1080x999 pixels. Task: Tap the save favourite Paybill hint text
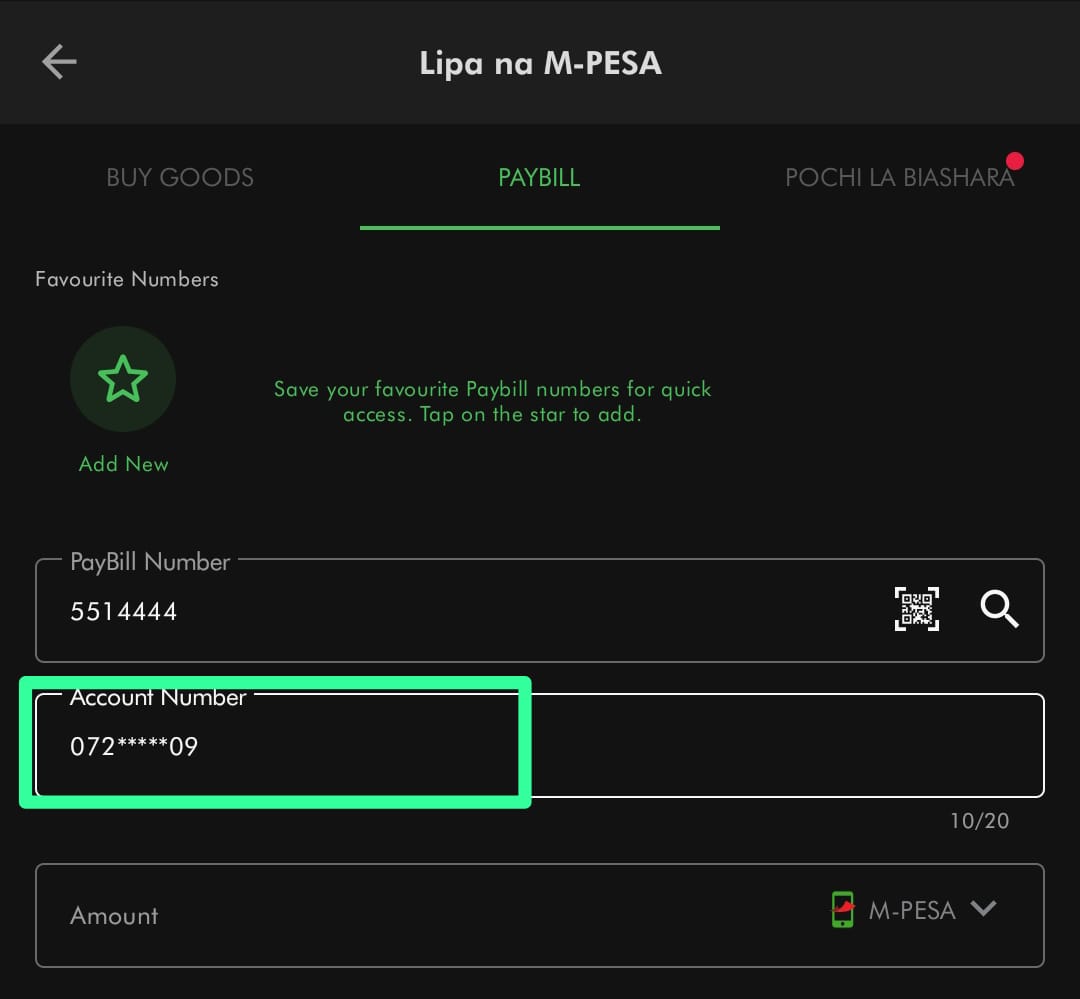coord(492,401)
